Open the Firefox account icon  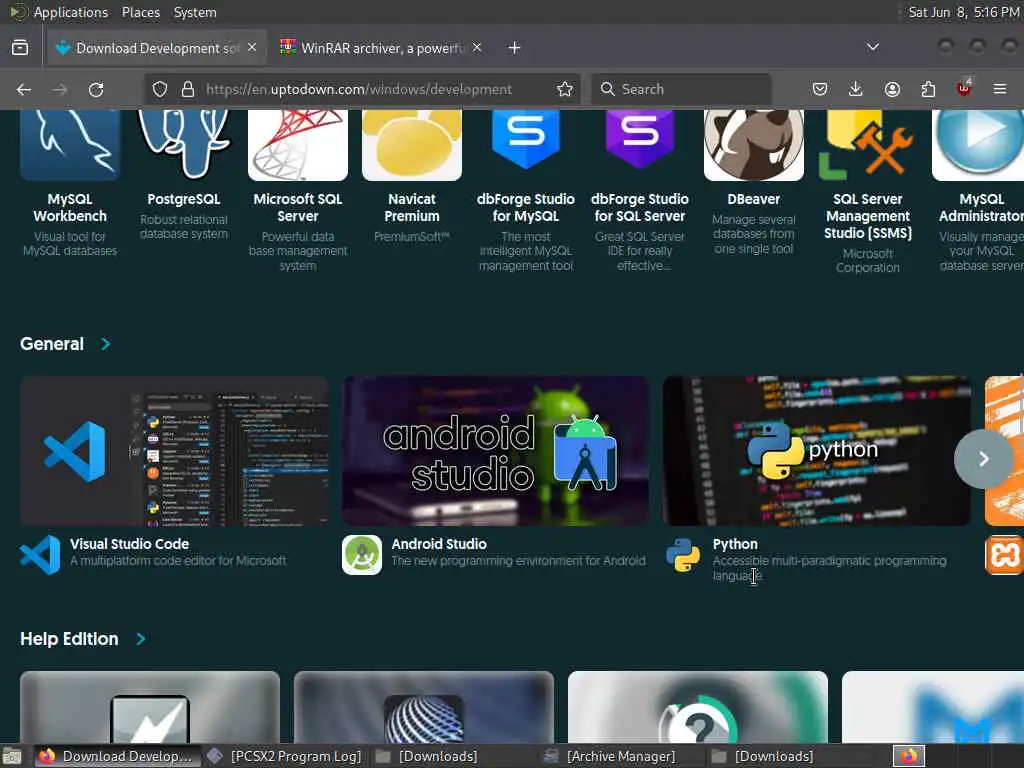pyautogui.click(x=892, y=89)
